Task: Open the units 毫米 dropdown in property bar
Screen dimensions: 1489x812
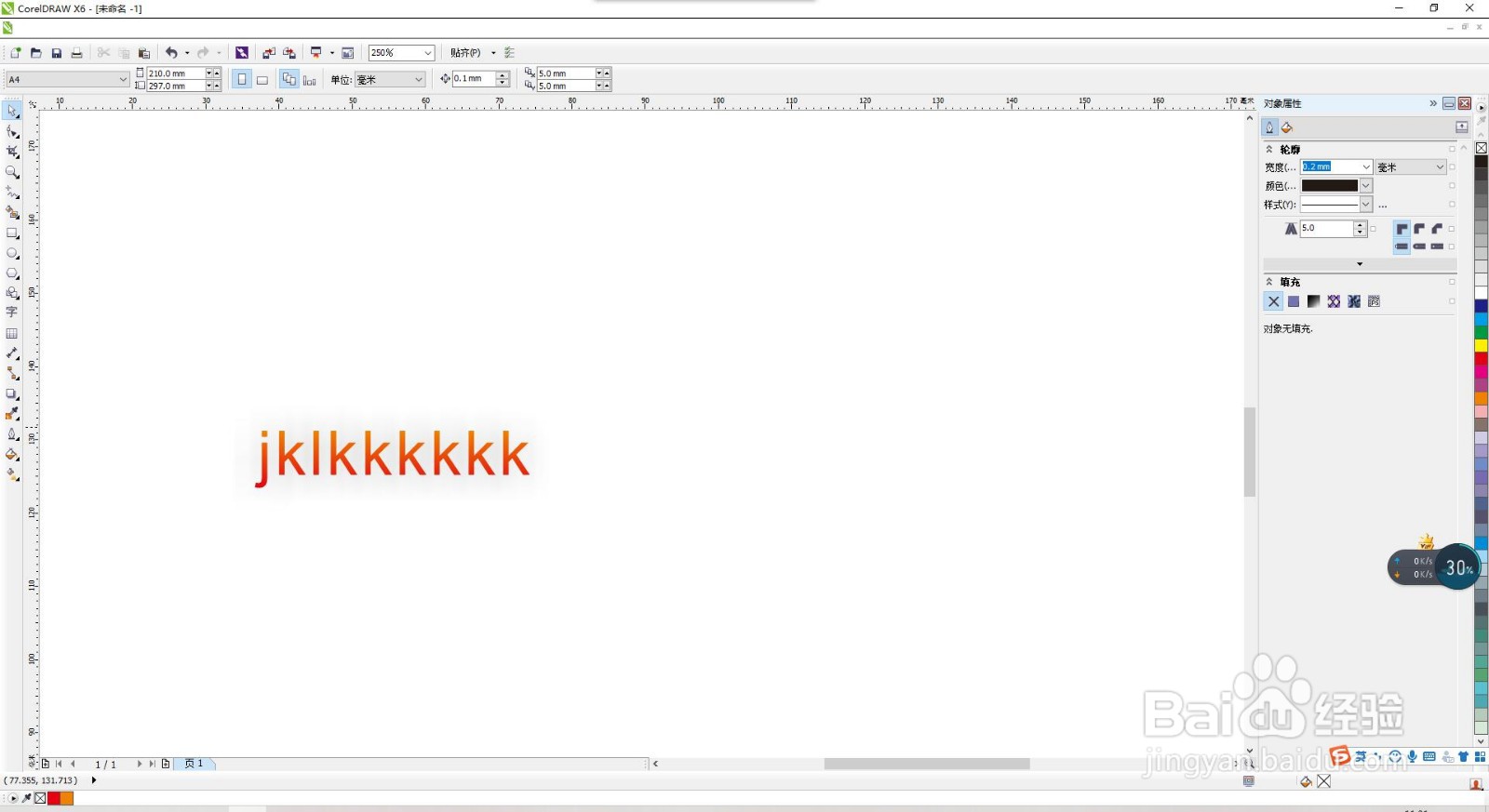Action: 419,80
